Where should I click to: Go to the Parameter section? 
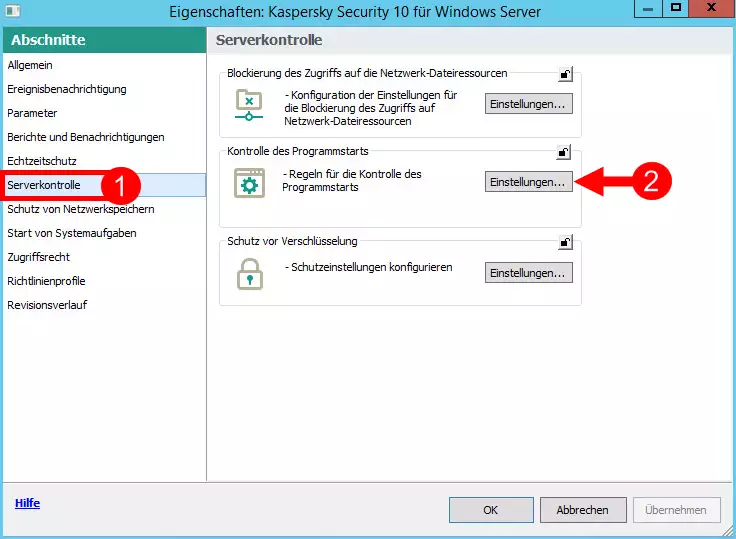click(32, 113)
